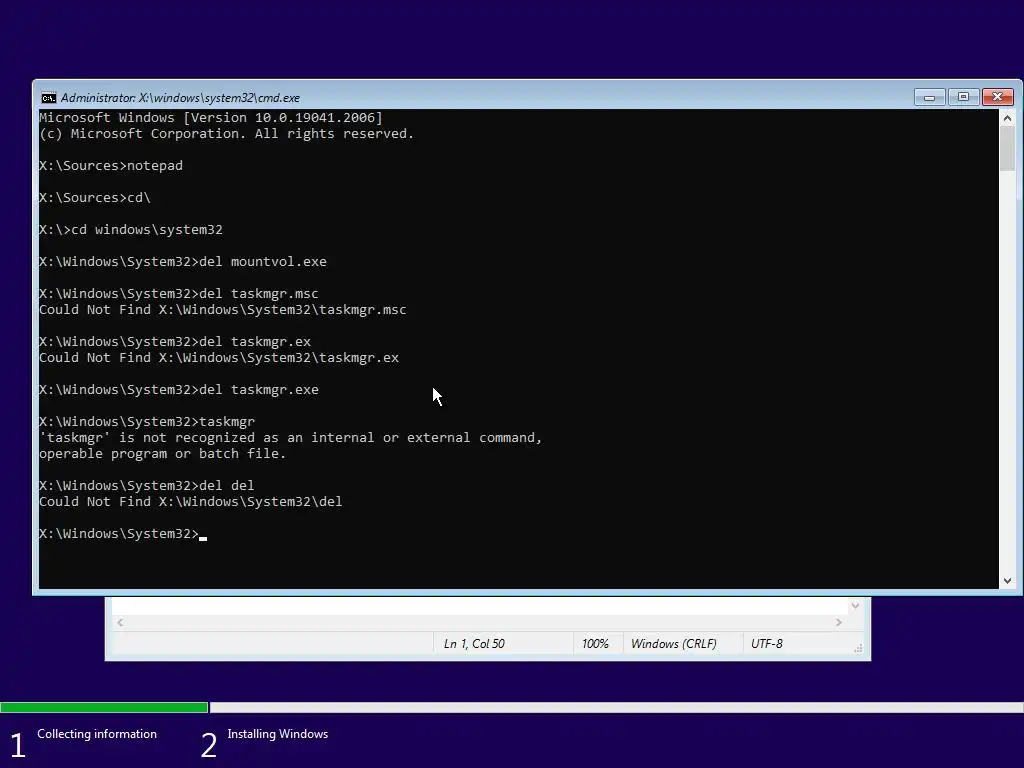Image resolution: width=1024 pixels, height=768 pixels.
Task: Click Notepad horizontal scrollbar left arrow
Action: [x=120, y=622]
